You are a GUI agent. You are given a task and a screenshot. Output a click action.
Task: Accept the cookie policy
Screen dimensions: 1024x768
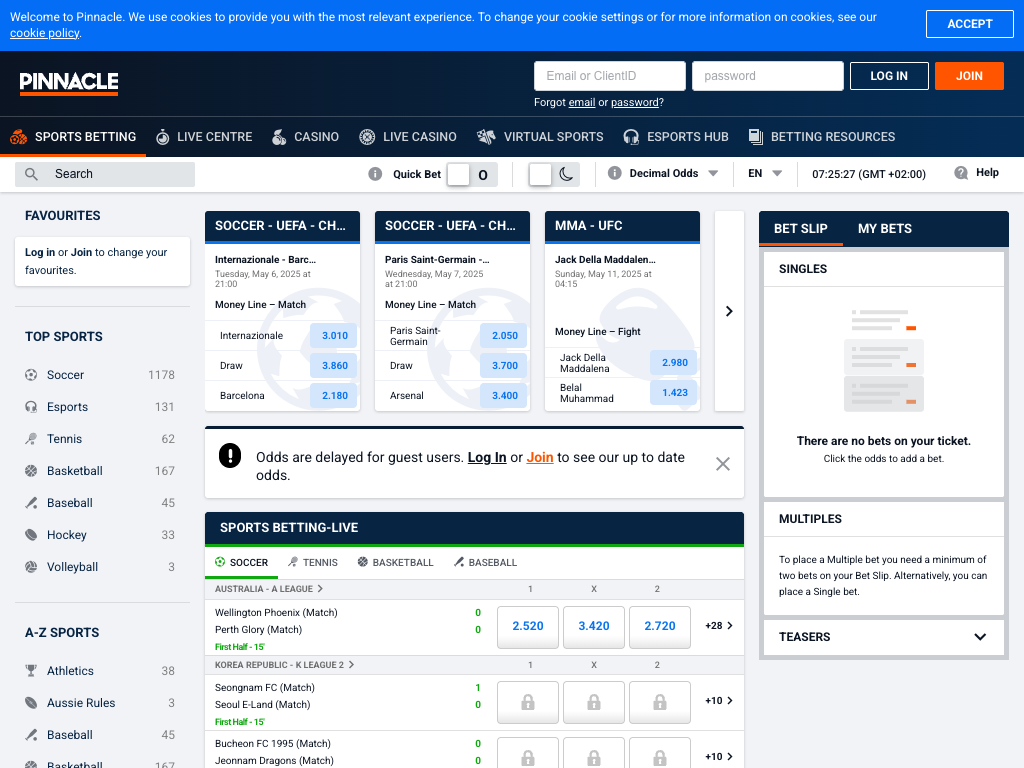click(x=969, y=24)
